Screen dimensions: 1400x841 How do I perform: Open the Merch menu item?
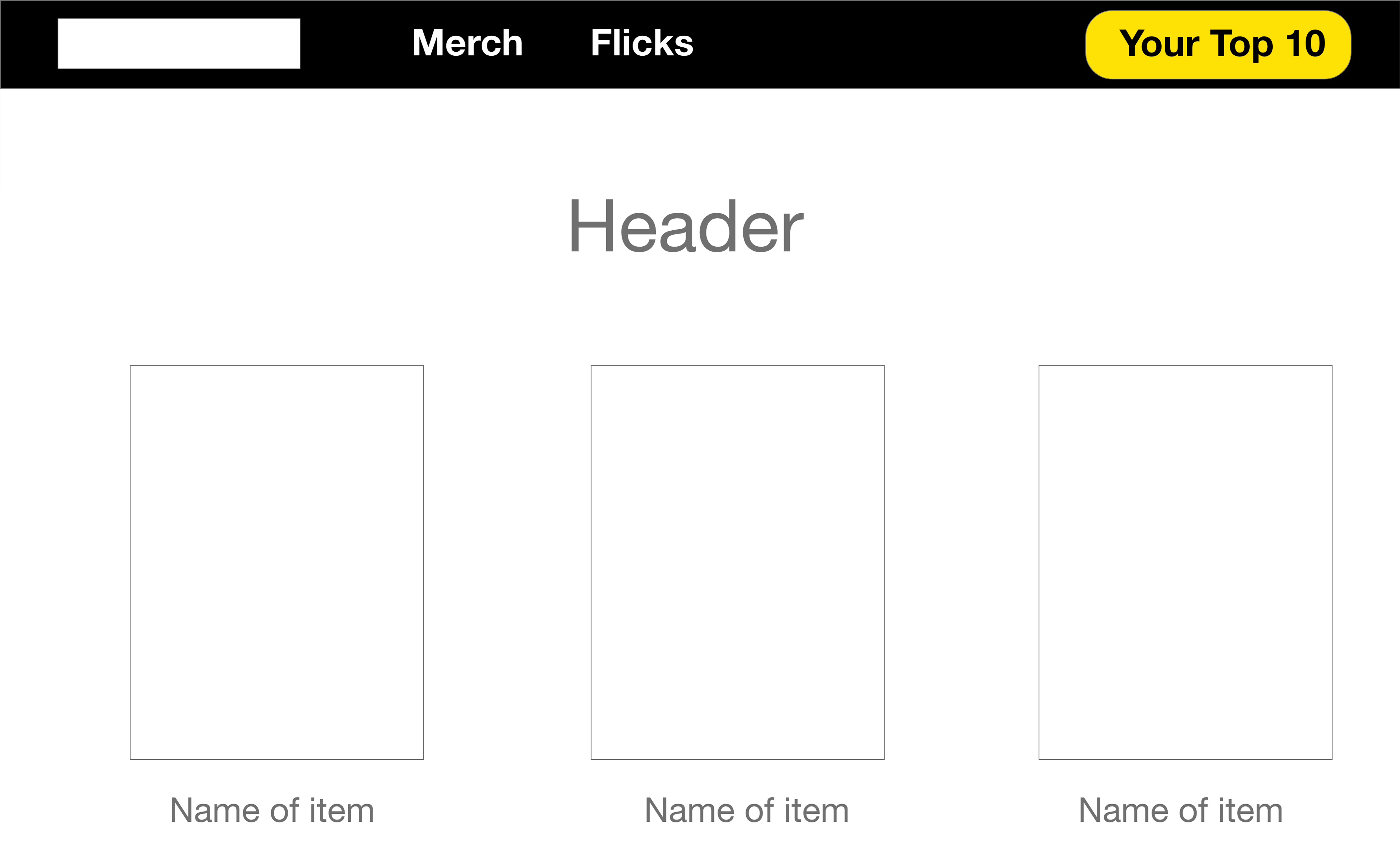[467, 43]
